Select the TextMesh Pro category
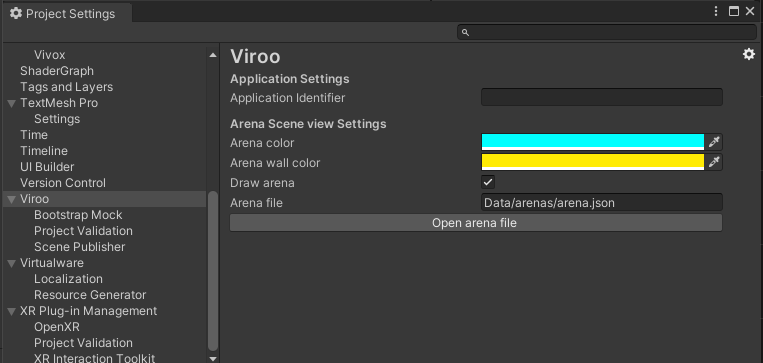763x363 pixels. click(x=59, y=103)
